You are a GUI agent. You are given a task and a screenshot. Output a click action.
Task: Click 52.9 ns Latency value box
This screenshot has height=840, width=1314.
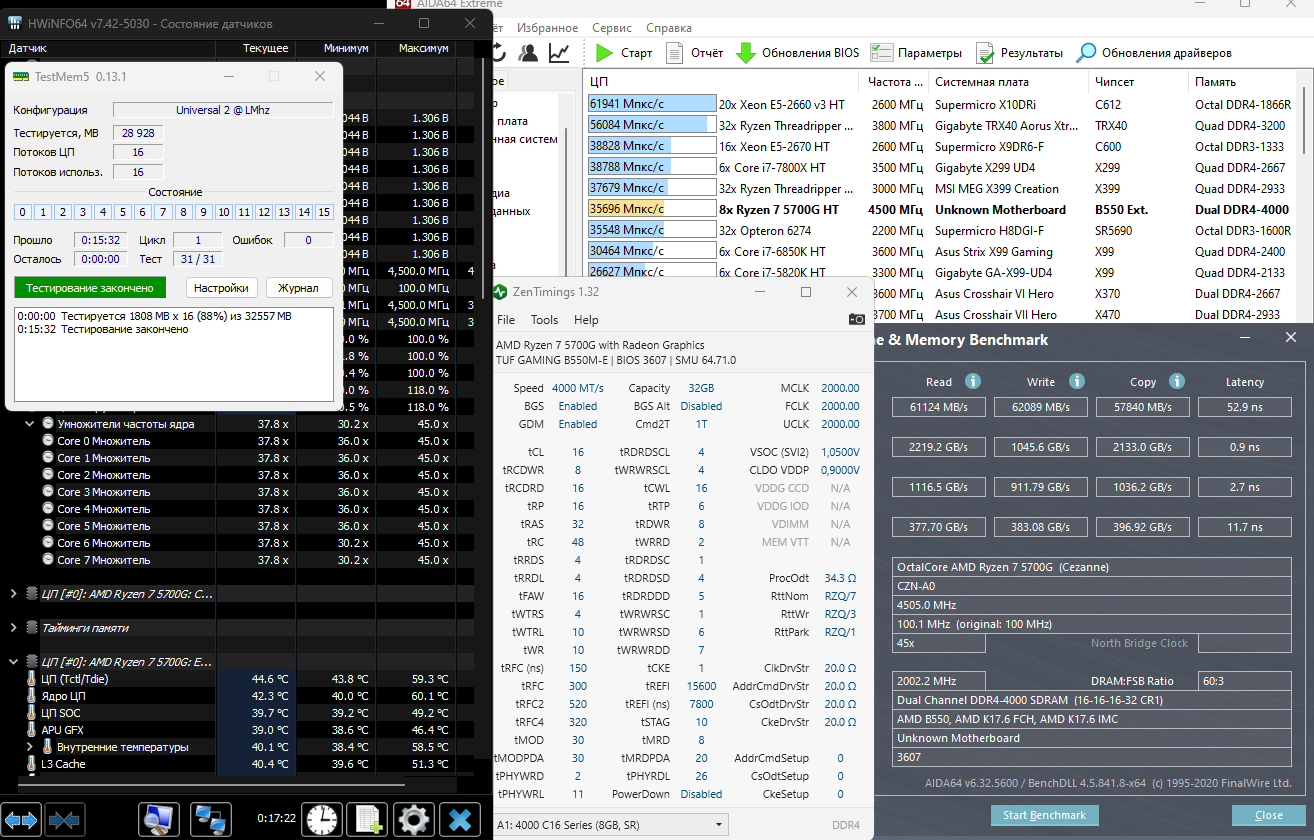(1244, 407)
